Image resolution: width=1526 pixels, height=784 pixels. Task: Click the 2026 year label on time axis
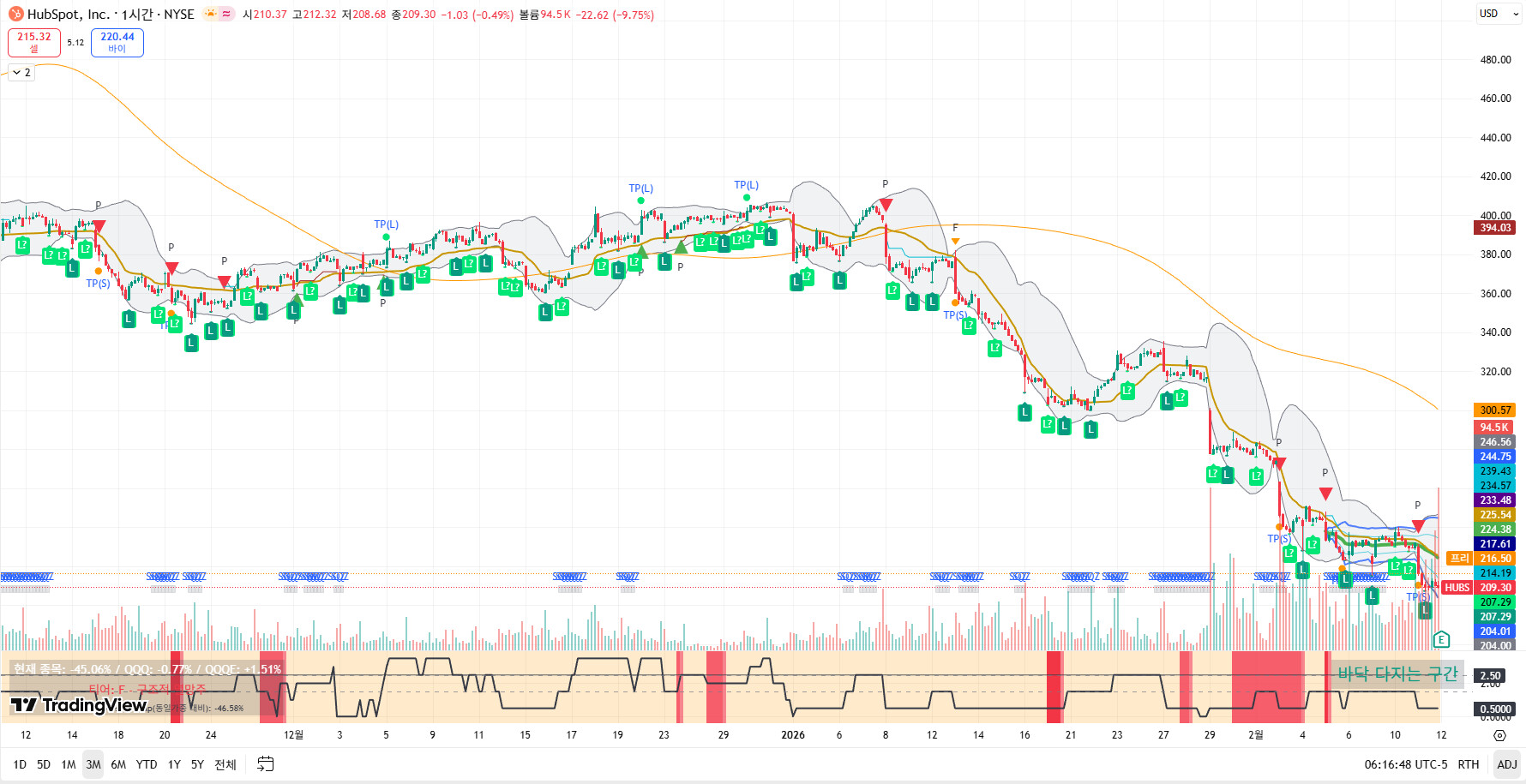tap(793, 735)
